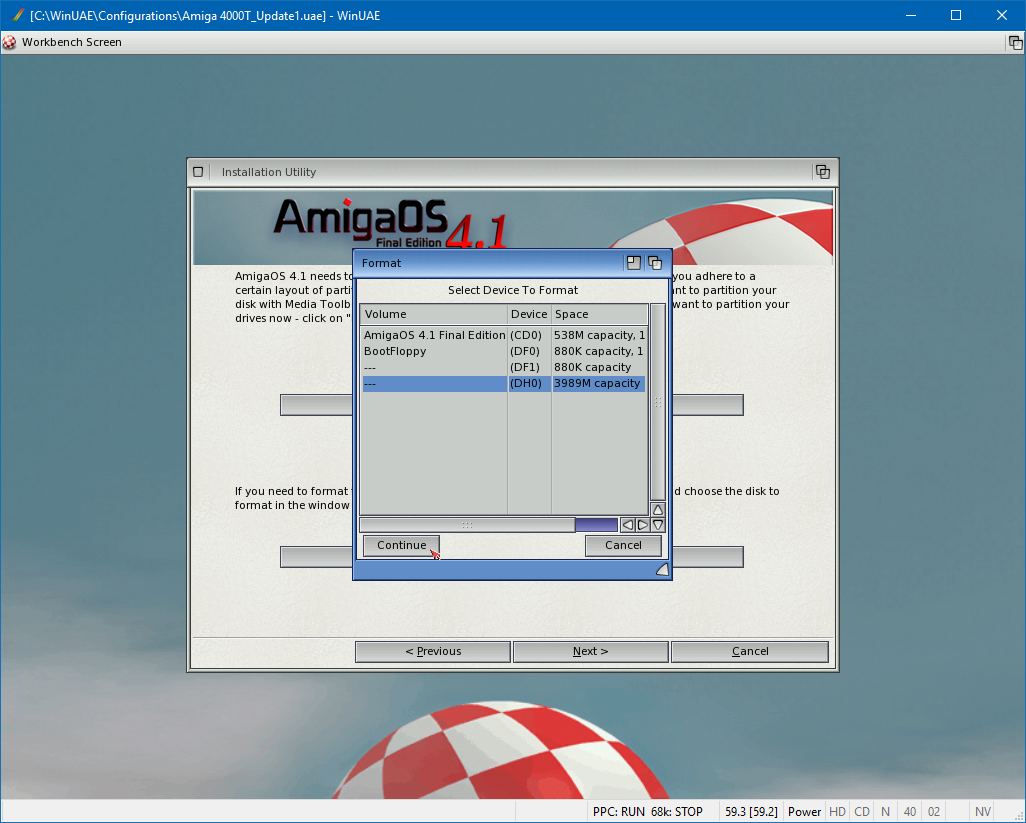
Task: Select the DH0 3989M capacity device row
Action: (x=503, y=384)
